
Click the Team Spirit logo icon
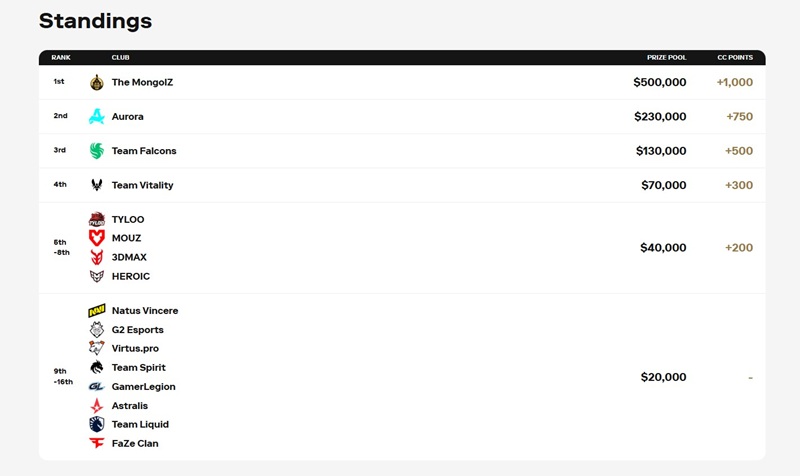pos(97,367)
